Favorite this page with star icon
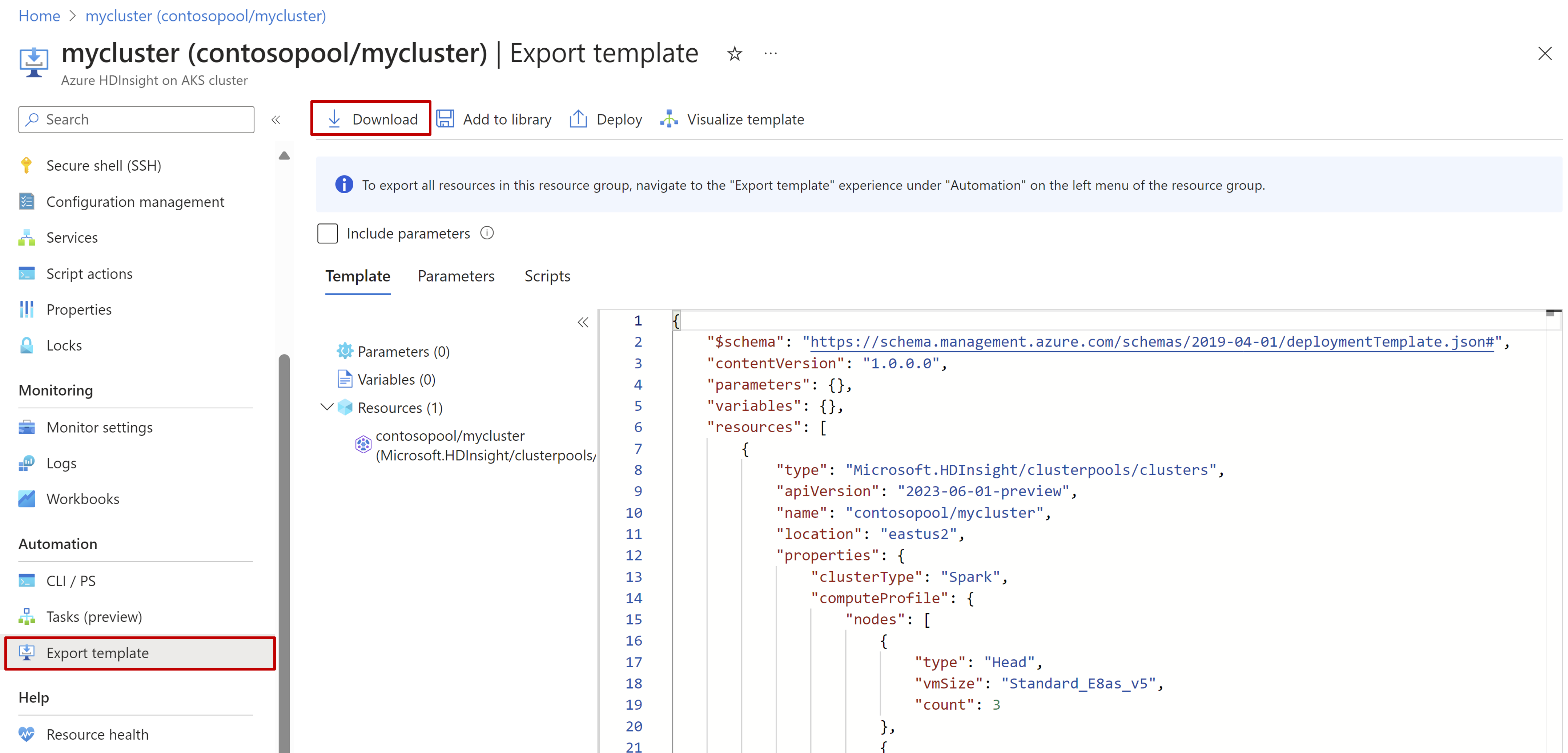The image size is (1568, 753). (x=734, y=54)
